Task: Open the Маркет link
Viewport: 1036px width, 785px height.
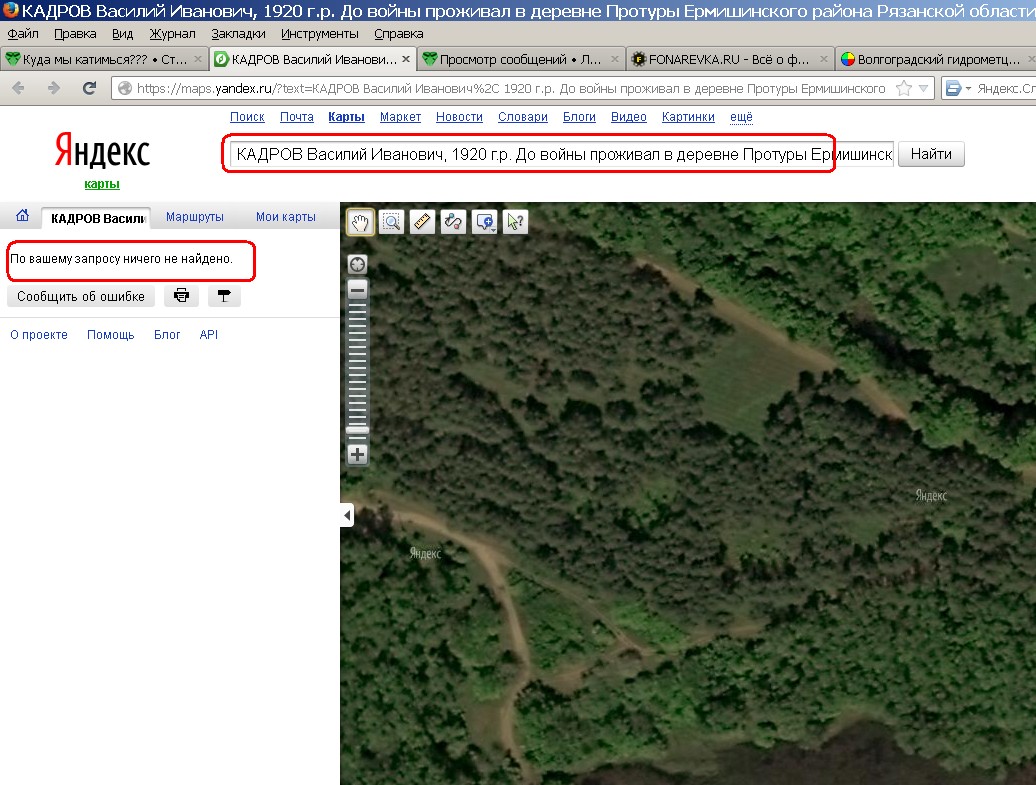Action: (x=400, y=117)
